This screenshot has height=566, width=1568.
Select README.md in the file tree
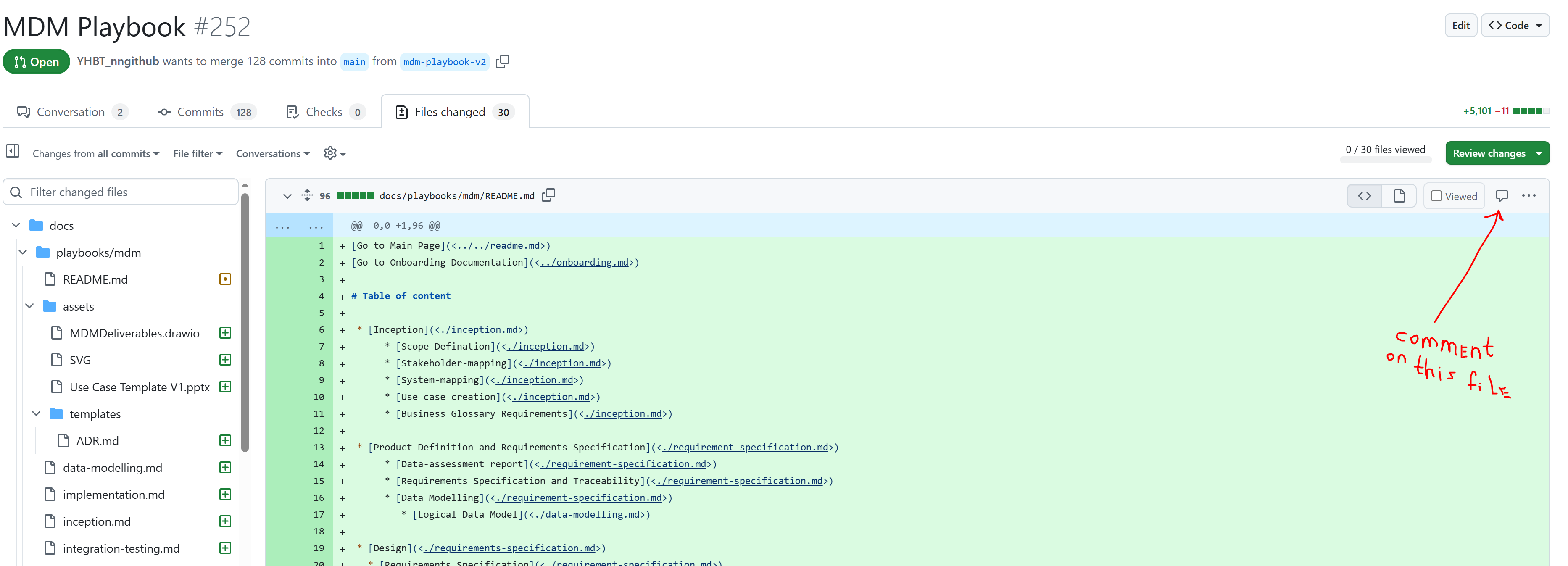point(95,279)
